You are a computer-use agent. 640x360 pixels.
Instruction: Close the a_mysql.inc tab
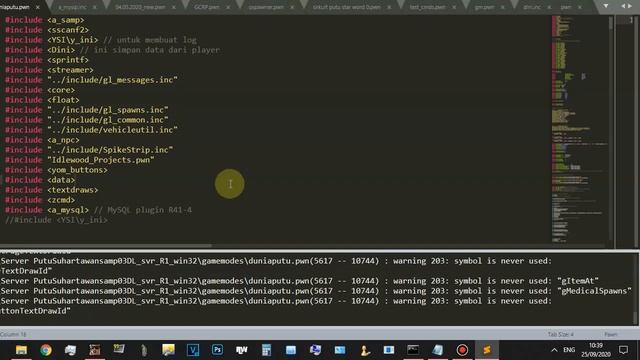pyautogui.click(x=95, y=7)
